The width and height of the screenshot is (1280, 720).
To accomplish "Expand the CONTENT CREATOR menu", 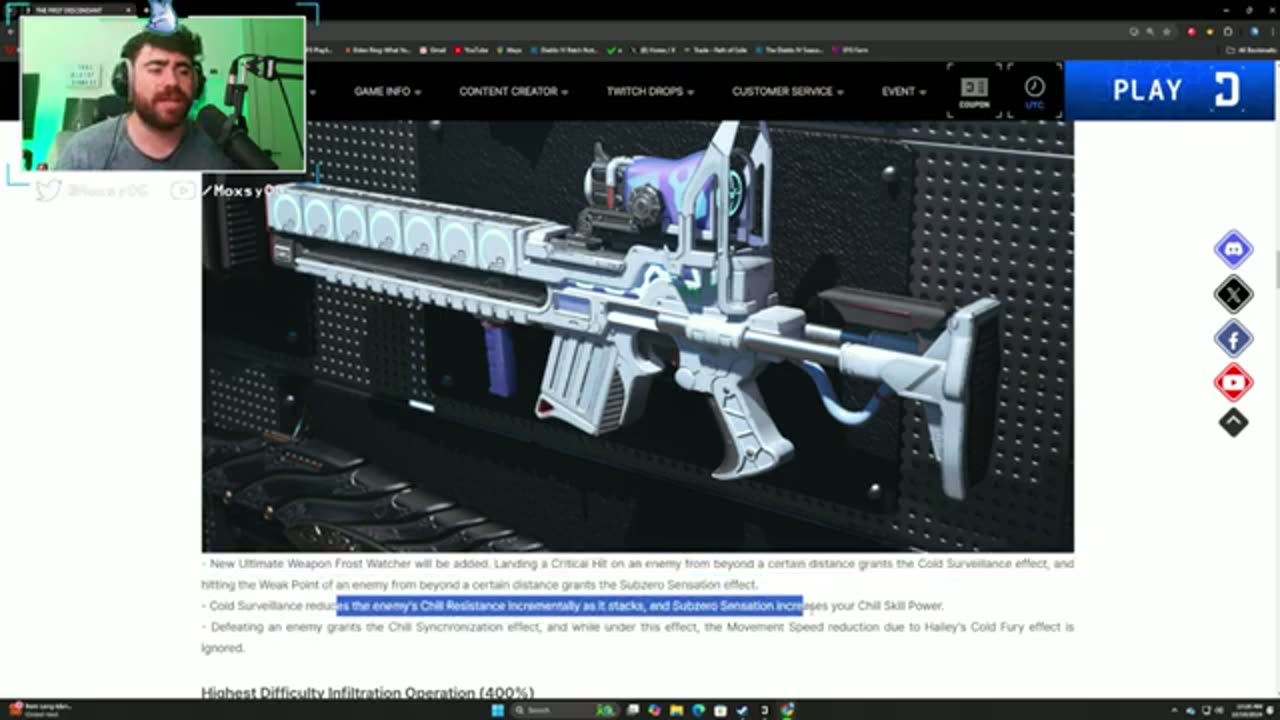I will [513, 91].
